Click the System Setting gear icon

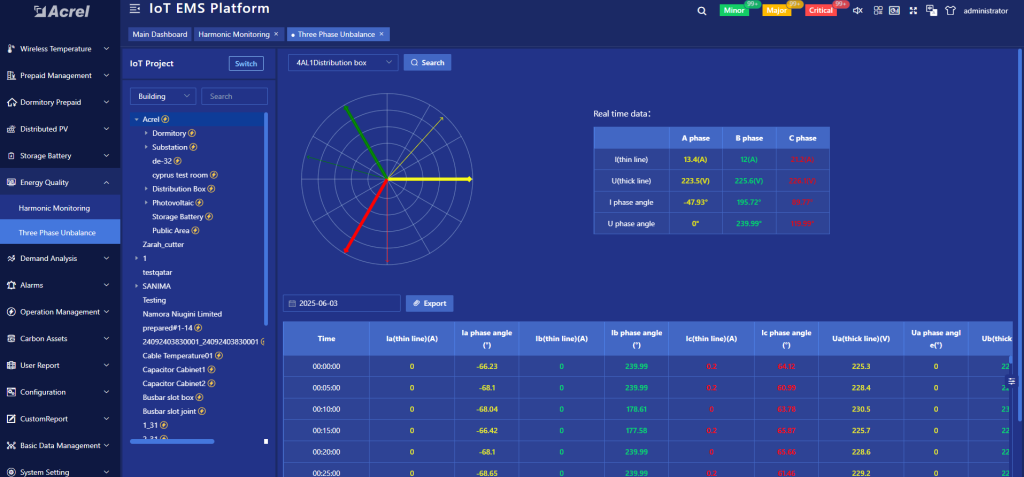tap(10, 472)
